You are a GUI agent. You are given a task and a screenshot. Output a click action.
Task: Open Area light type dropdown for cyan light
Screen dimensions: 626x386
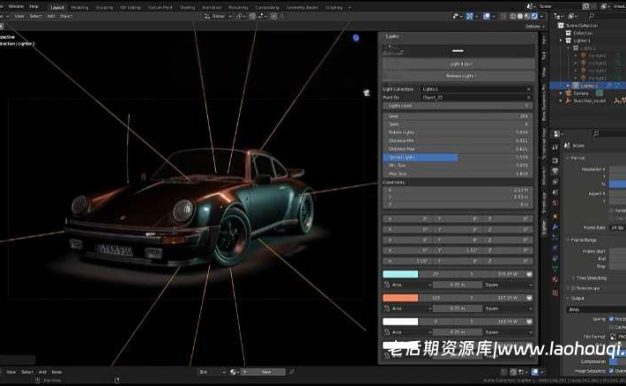point(408,285)
